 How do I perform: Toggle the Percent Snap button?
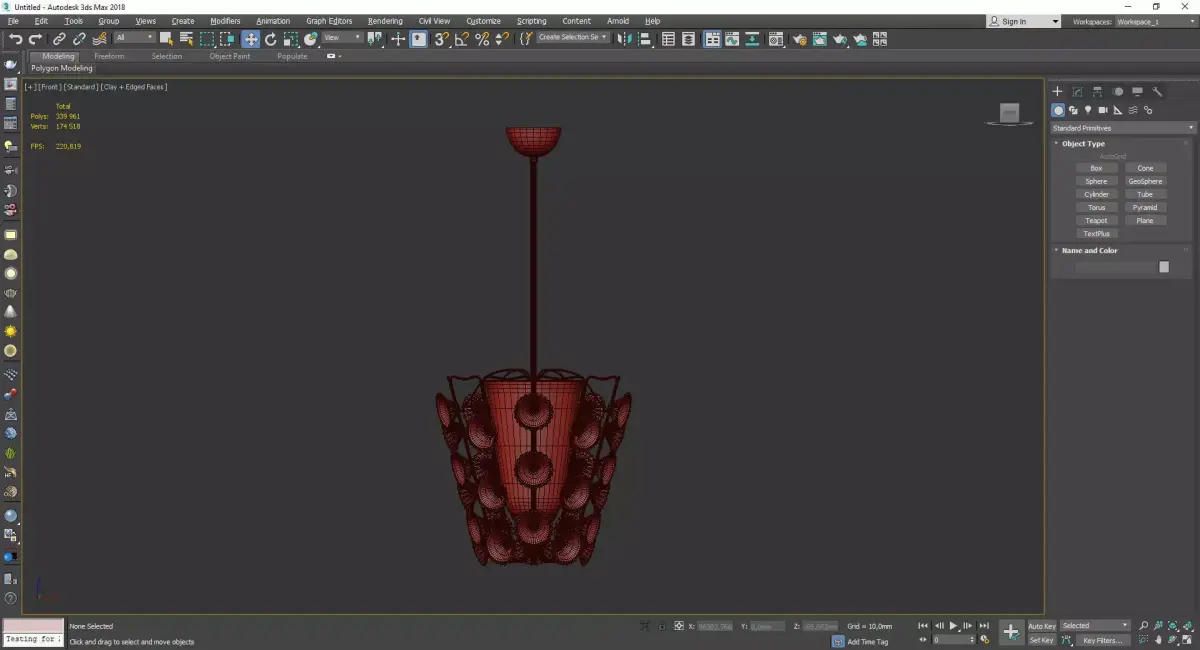click(x=482, y=39)
